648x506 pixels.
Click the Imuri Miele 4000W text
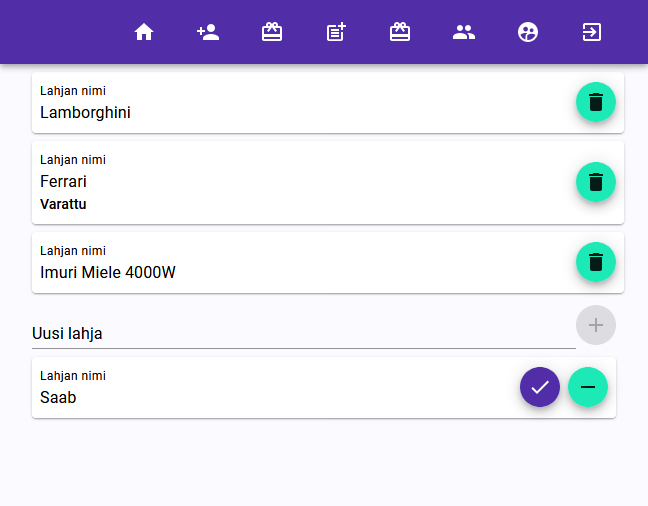(108, 272)
